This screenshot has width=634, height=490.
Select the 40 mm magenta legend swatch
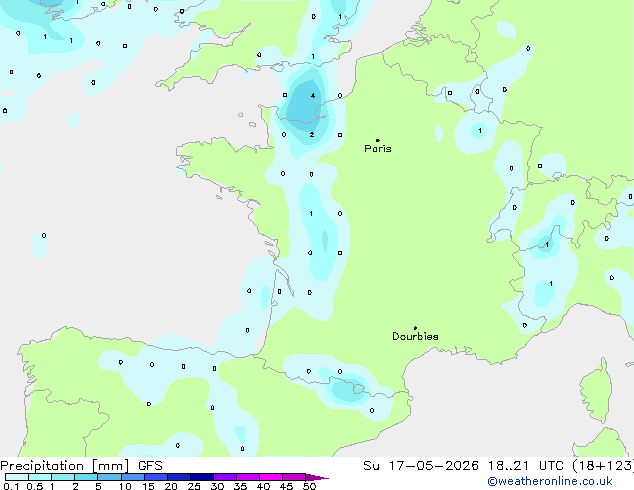coord(271,477)
